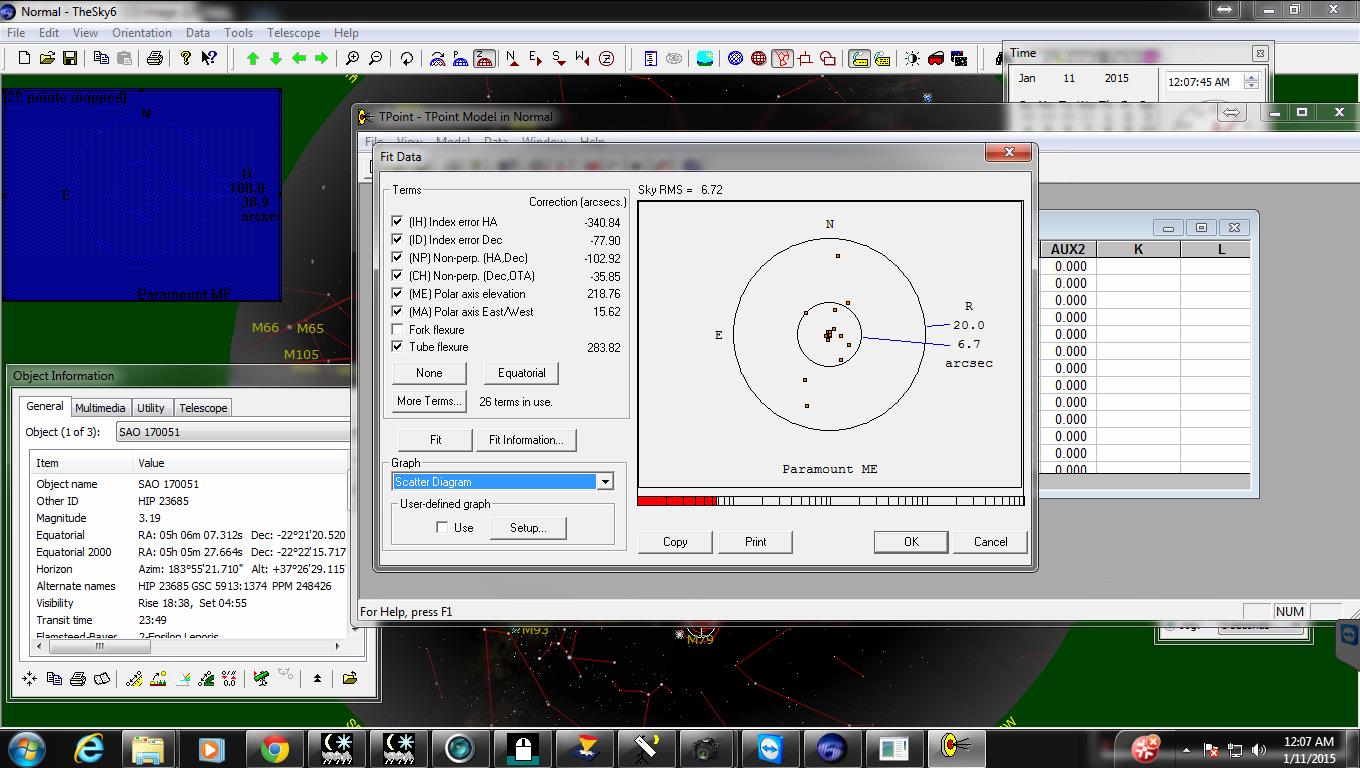Click the green Move Up arrow icon
The height and width of the screenshot is (768, 1360).
(253, 59)
